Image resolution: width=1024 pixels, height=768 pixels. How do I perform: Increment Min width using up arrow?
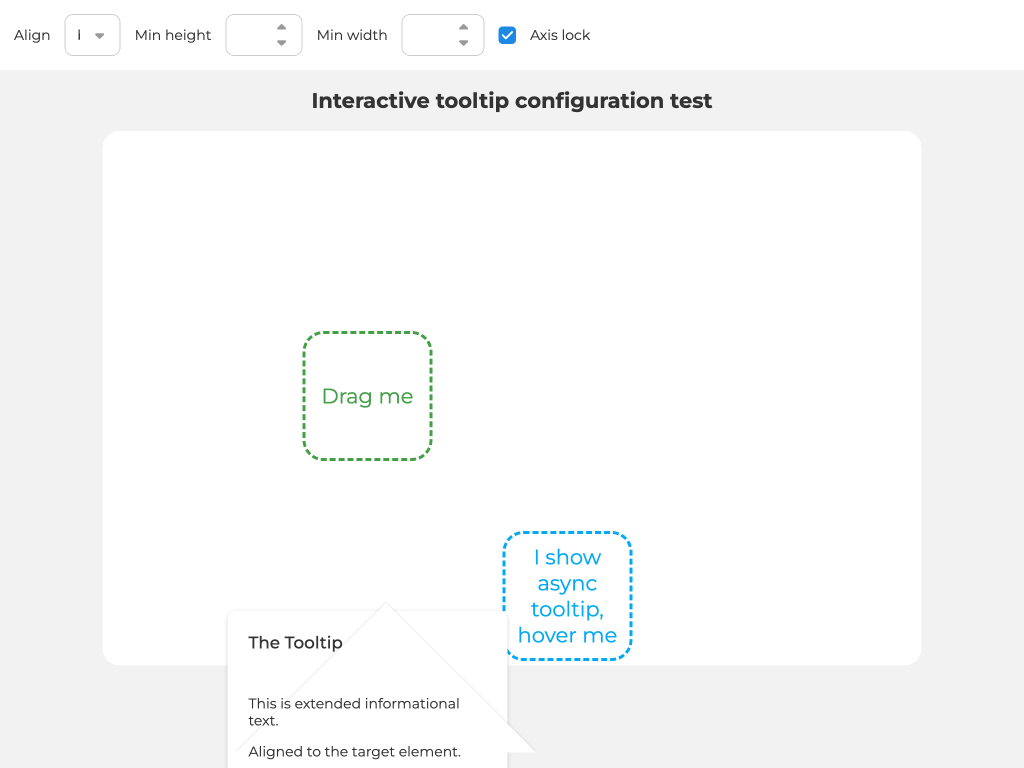(x=464, y=27)
